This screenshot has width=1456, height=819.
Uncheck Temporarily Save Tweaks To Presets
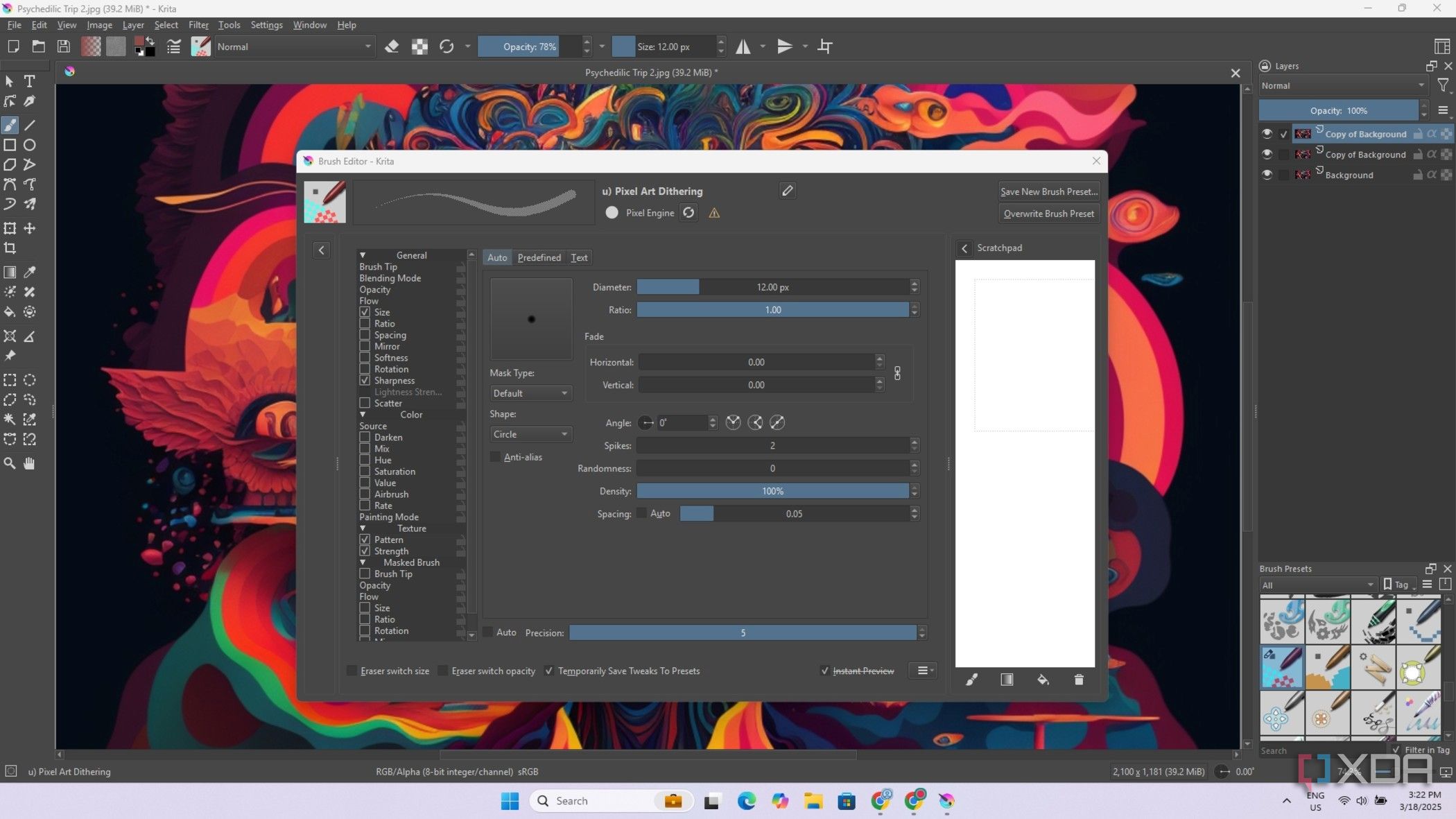[548, 671]
